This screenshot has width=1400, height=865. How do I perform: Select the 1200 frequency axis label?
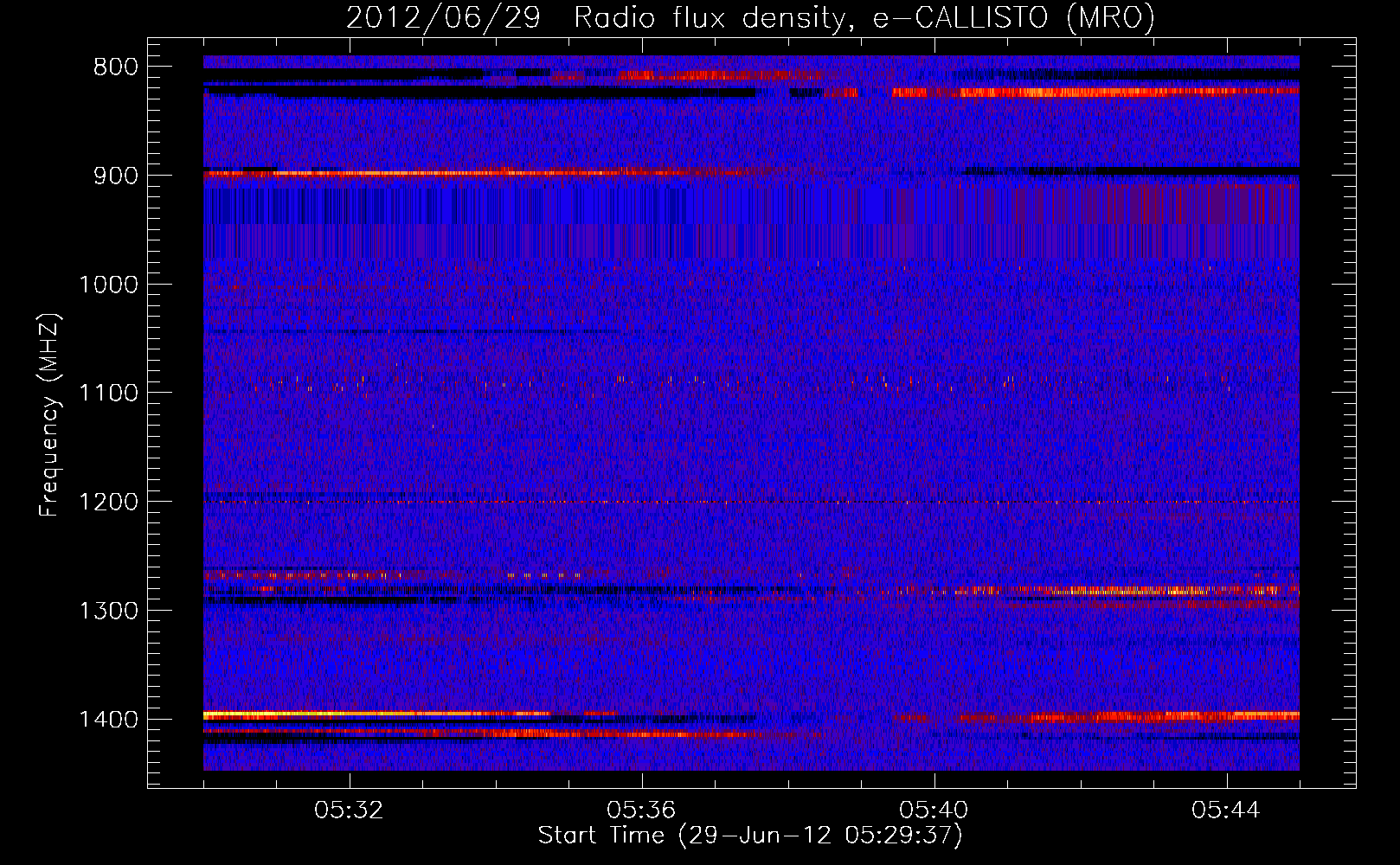(x=108, y=503)
